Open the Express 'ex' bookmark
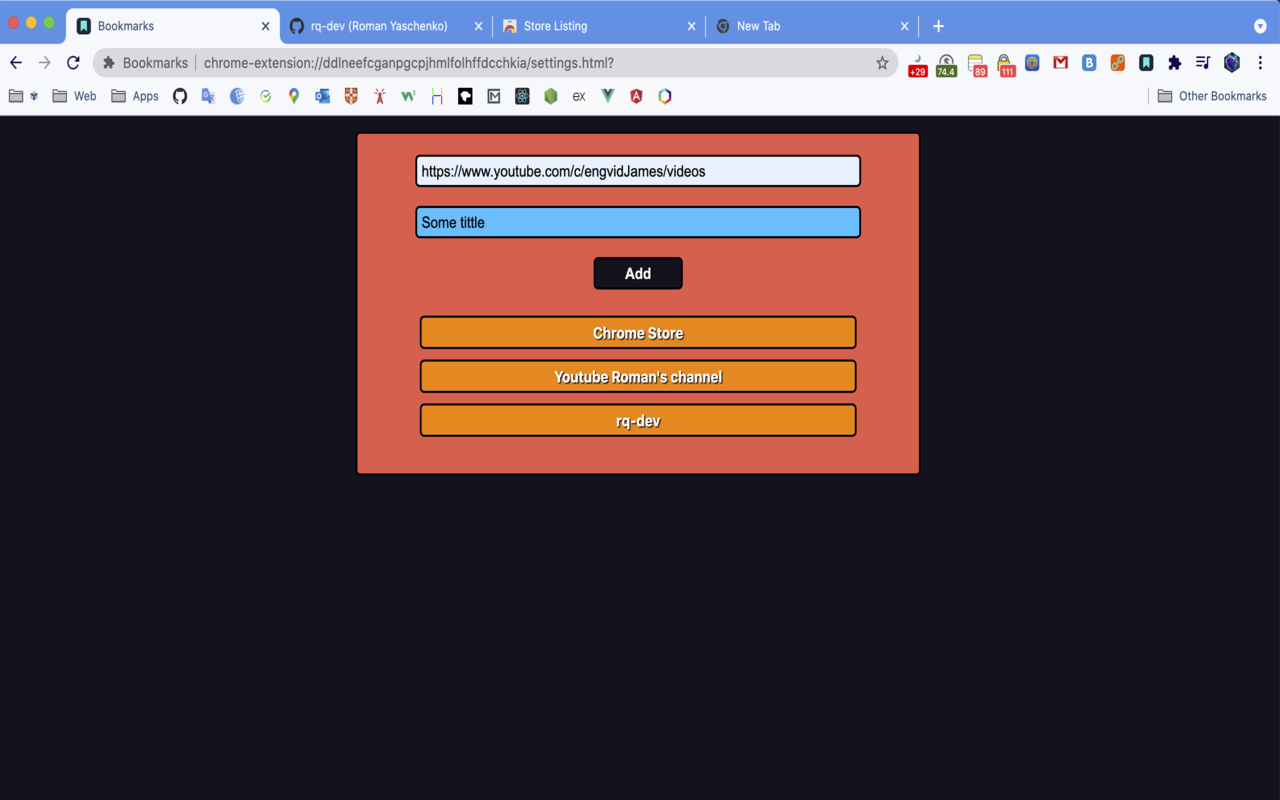 579,96
